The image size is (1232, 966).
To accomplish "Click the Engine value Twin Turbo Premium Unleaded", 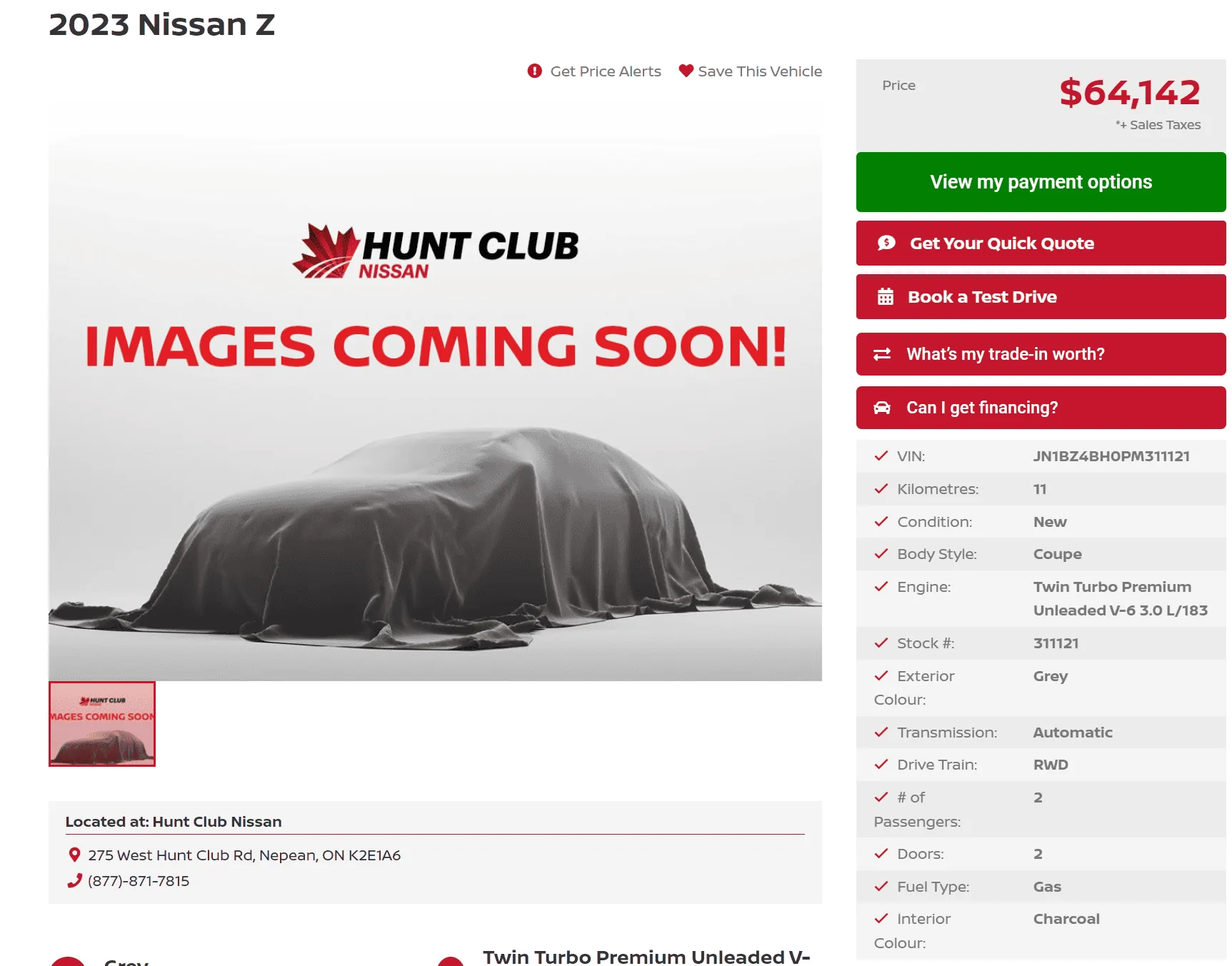I will [1121, 598].
